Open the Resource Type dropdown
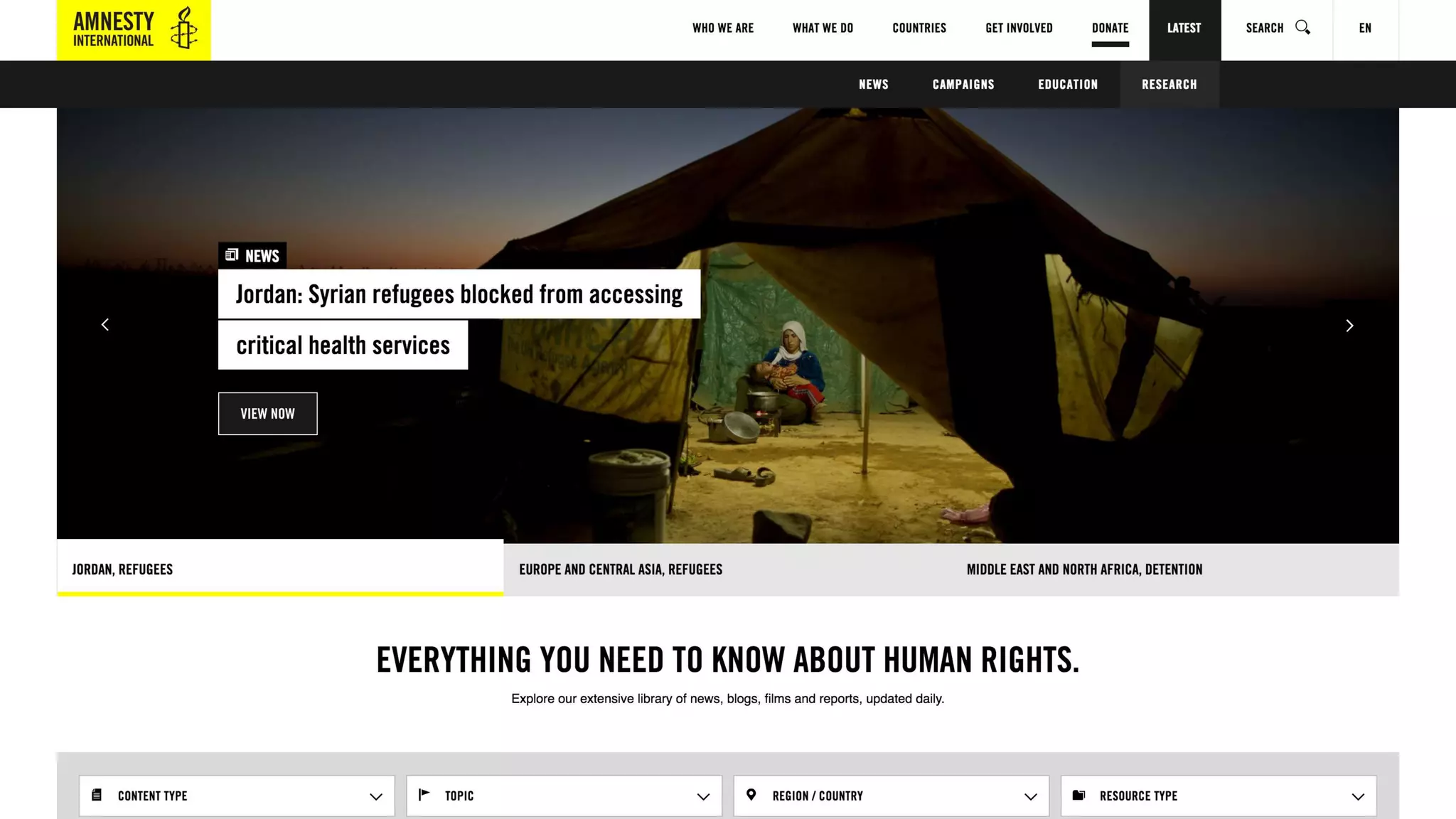The image size is (1456, 819). (x=1219, y=796)
